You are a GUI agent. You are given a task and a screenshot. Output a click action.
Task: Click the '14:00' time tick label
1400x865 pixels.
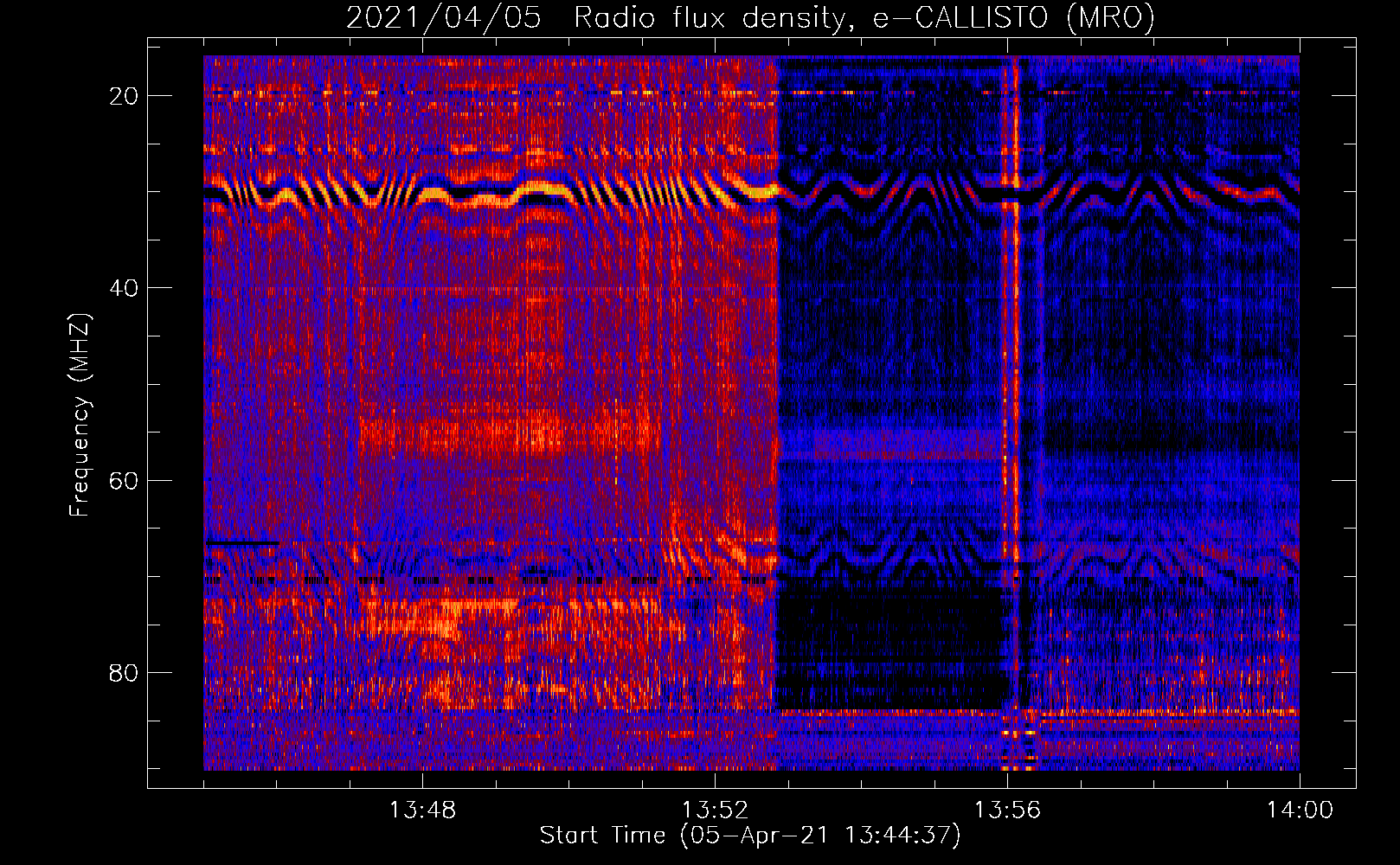(1300, 811)
